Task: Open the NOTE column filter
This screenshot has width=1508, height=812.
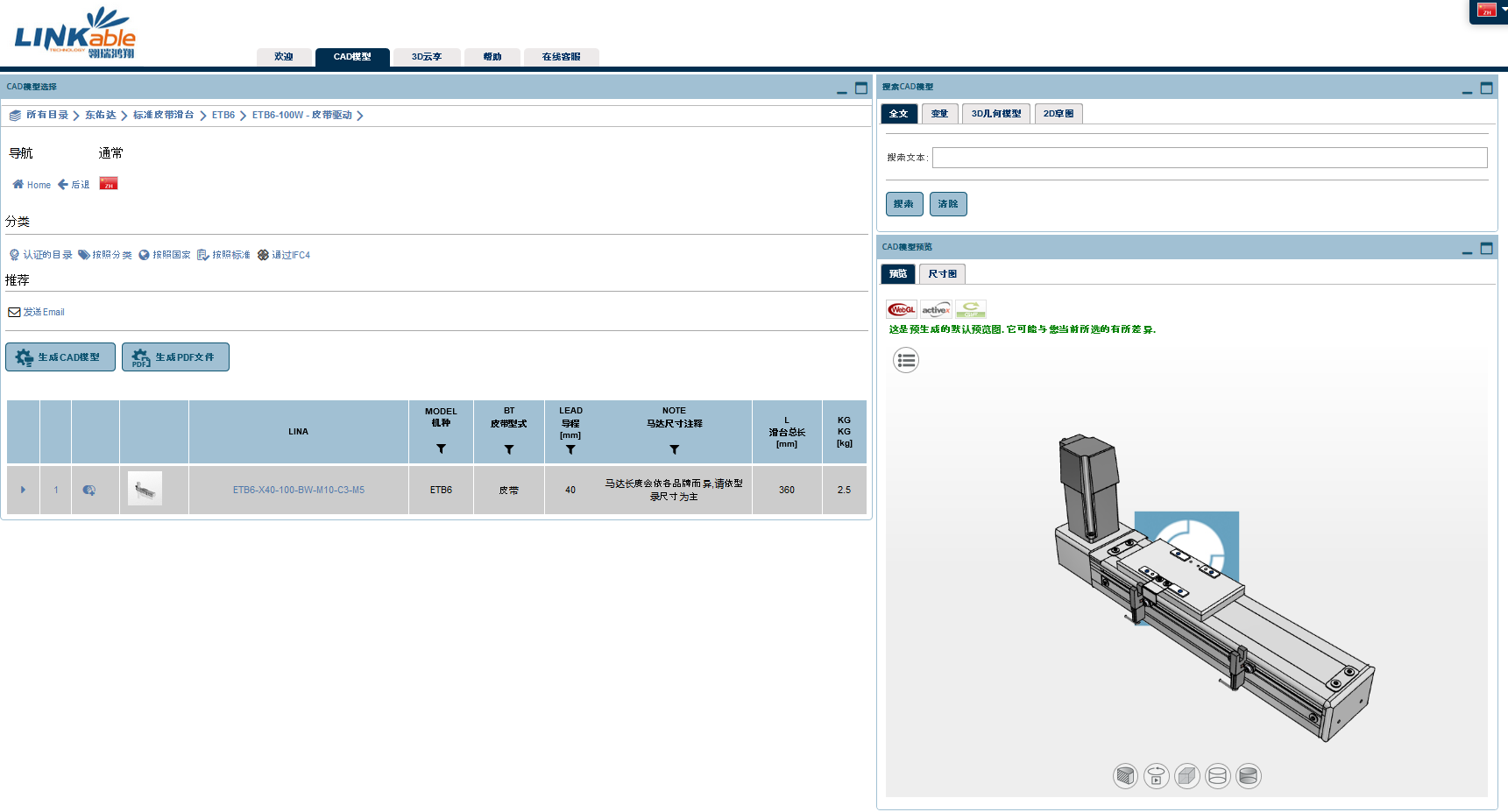Action: click(x=674, y=450)
